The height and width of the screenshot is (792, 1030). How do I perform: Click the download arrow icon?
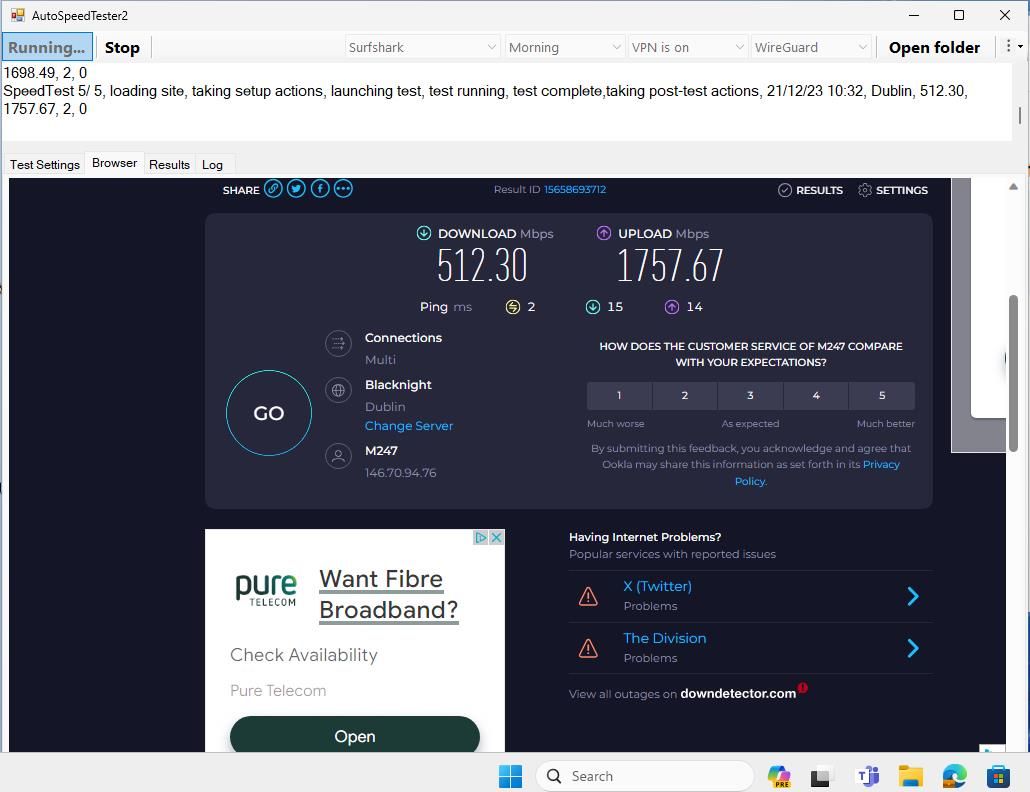424,233
